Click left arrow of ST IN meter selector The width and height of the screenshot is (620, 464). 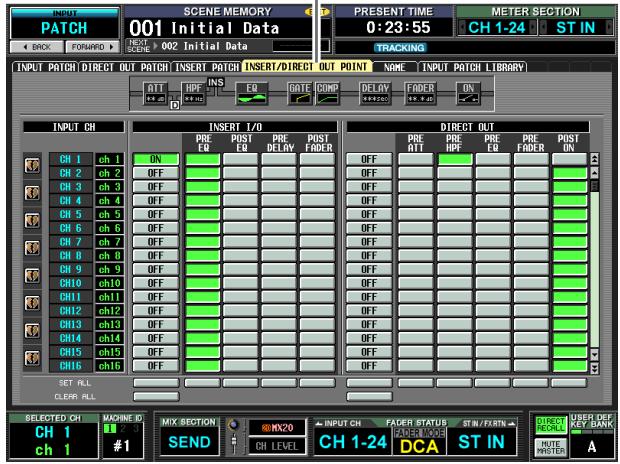tap(544, 28)
